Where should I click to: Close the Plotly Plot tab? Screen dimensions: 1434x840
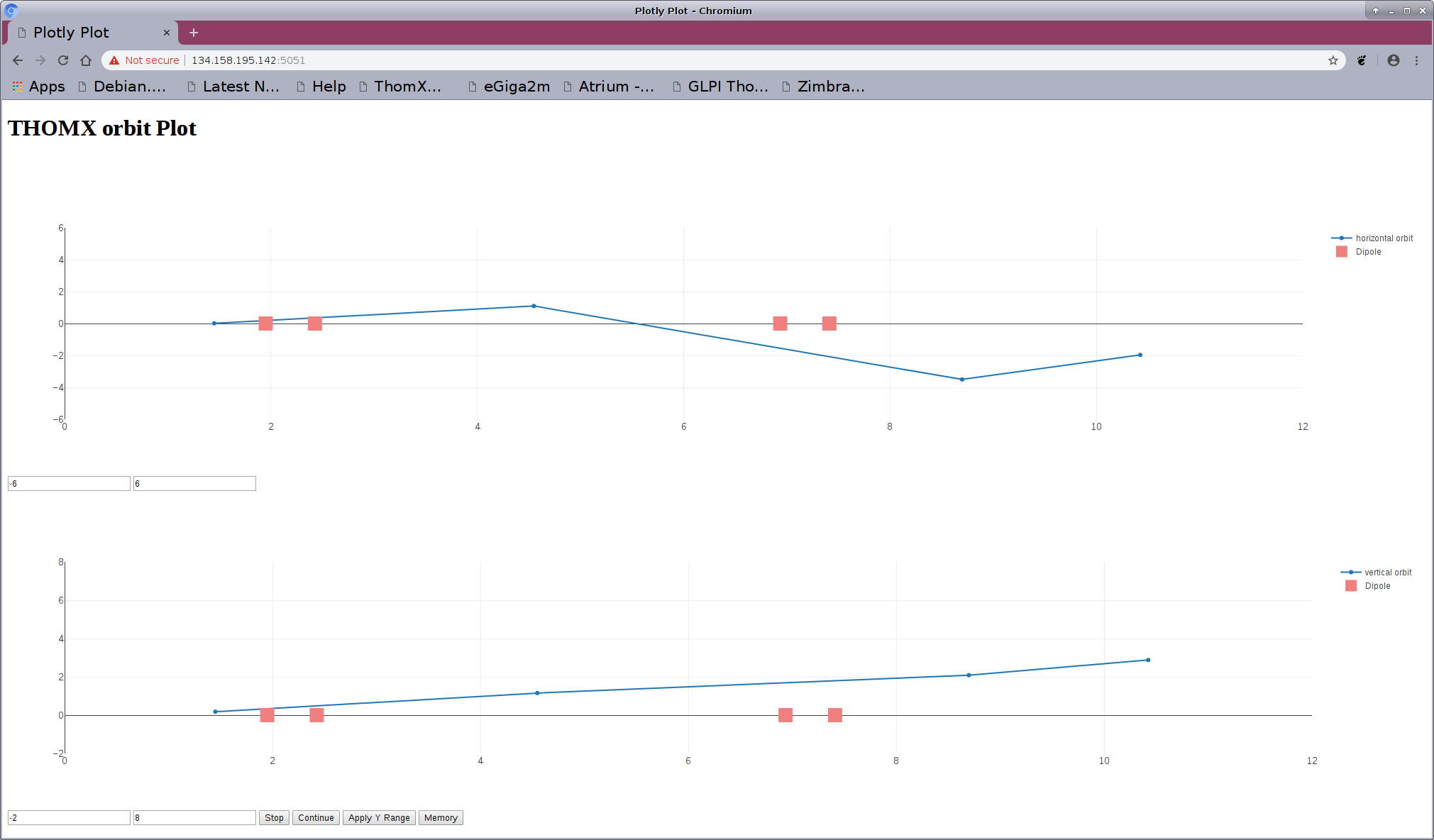pos(167,33)
